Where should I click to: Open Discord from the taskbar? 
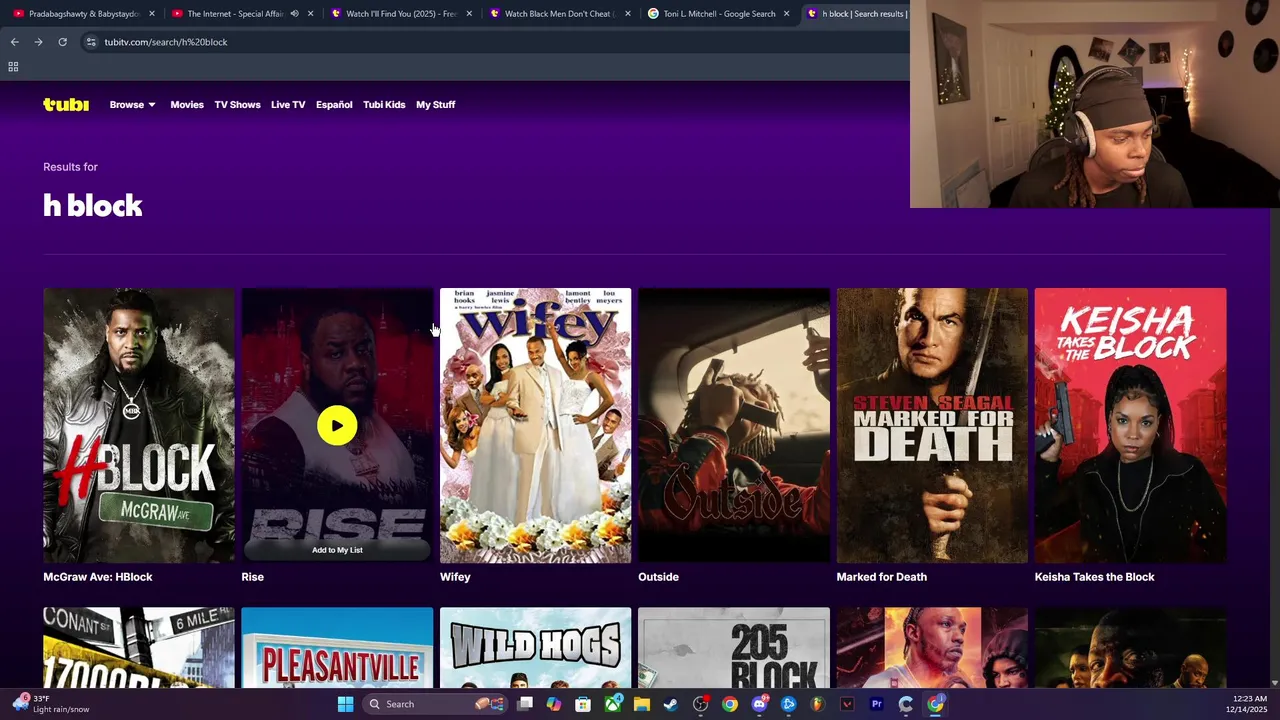[x=759, y=704]
